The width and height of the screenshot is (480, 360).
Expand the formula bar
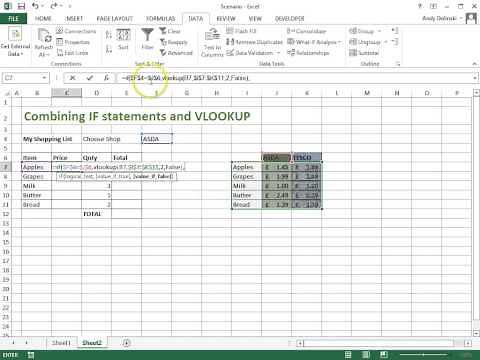pos(475,78)
